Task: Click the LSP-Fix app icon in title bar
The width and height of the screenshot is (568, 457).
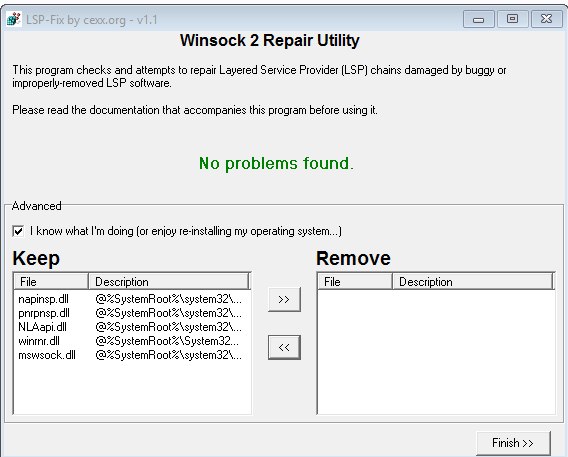Action: 14,19
